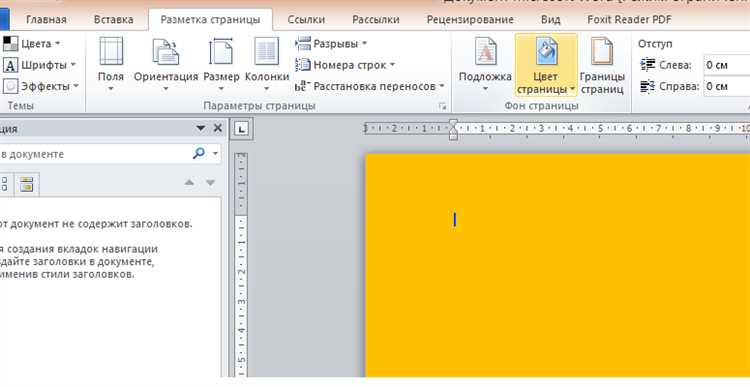Open the Рецензирование tab
Screen dimensions: 750x387
tap(470, 20)
